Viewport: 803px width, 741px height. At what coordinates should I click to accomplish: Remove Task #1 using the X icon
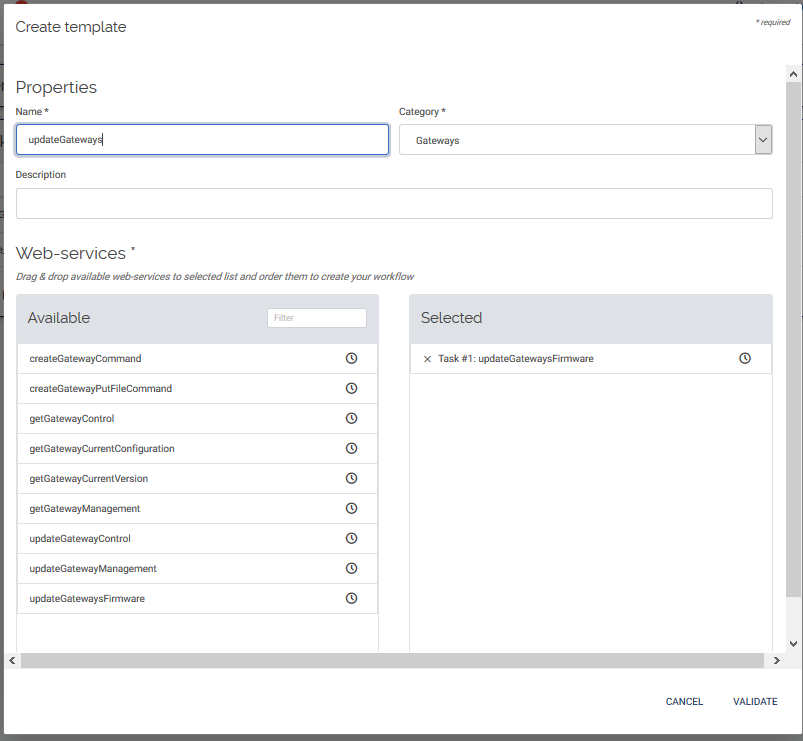(428, 358)
